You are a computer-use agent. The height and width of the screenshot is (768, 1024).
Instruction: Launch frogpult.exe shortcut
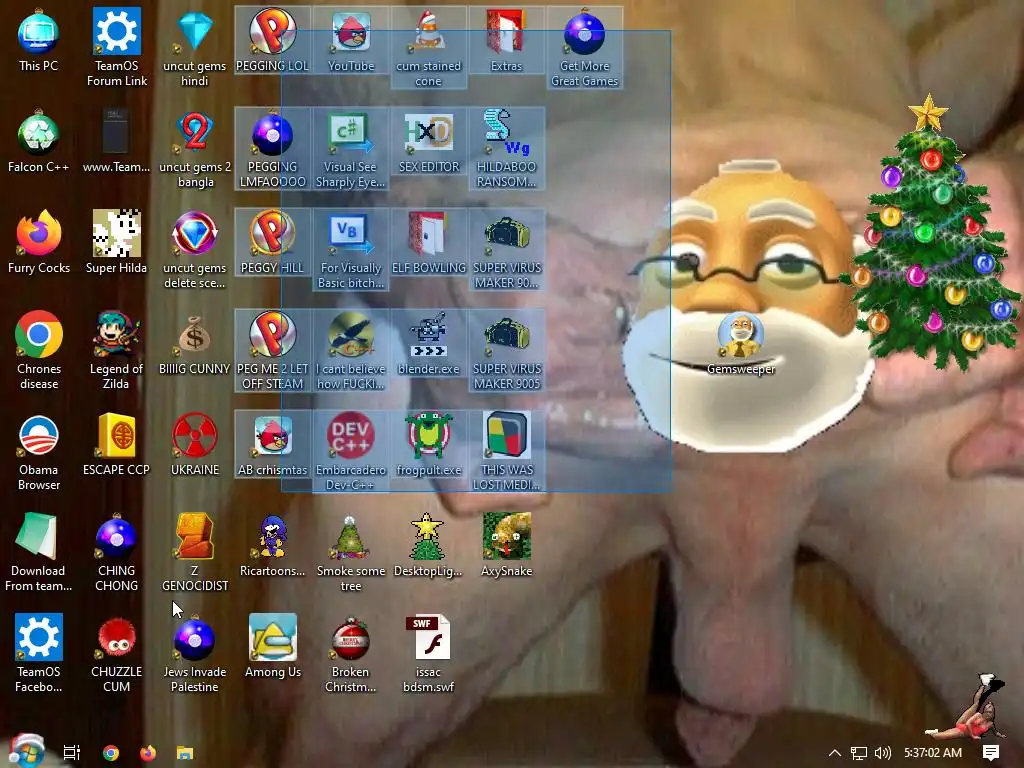[x=428, y=445]
